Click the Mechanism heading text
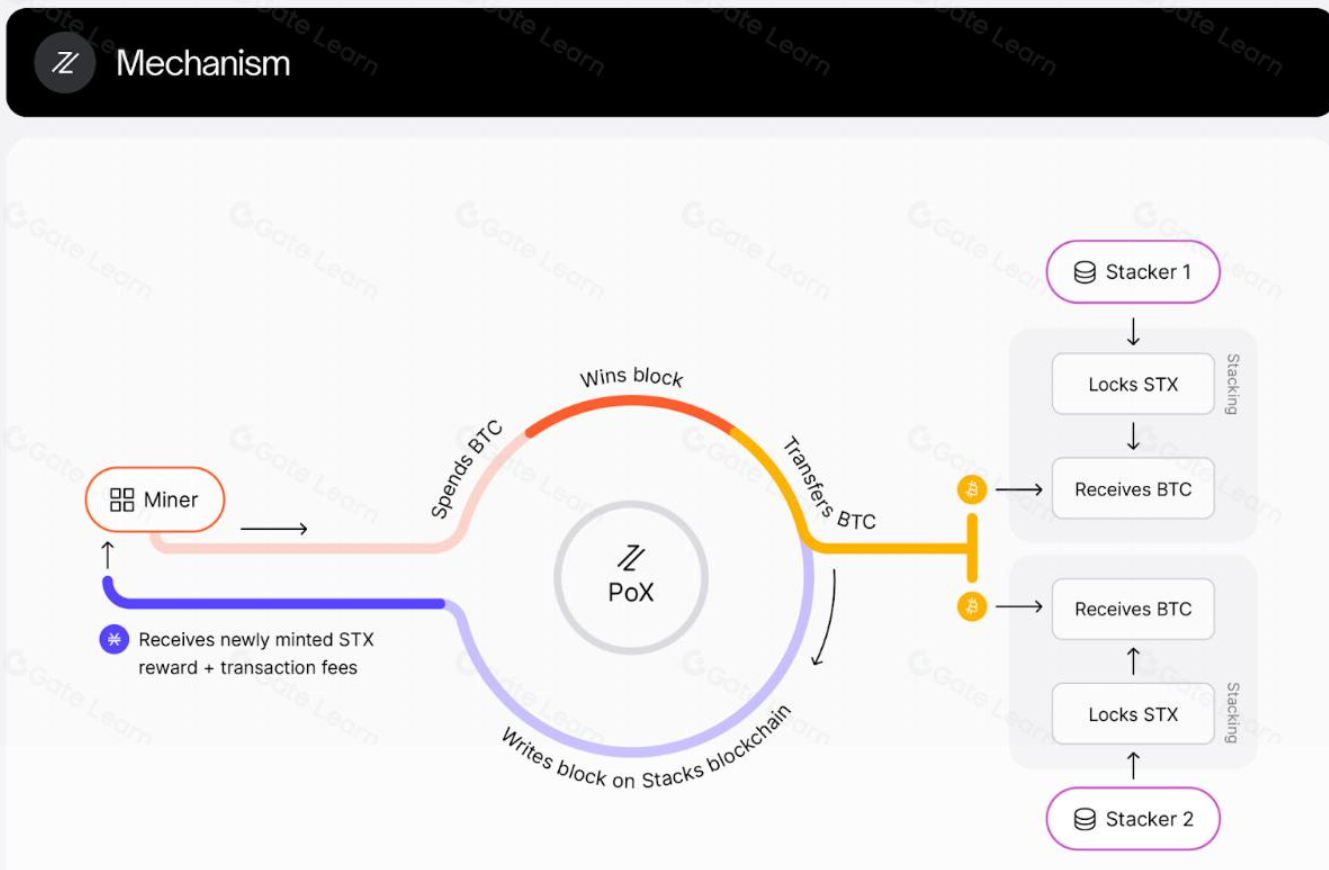Screen dimensions: 1329x870 (203, 63)
